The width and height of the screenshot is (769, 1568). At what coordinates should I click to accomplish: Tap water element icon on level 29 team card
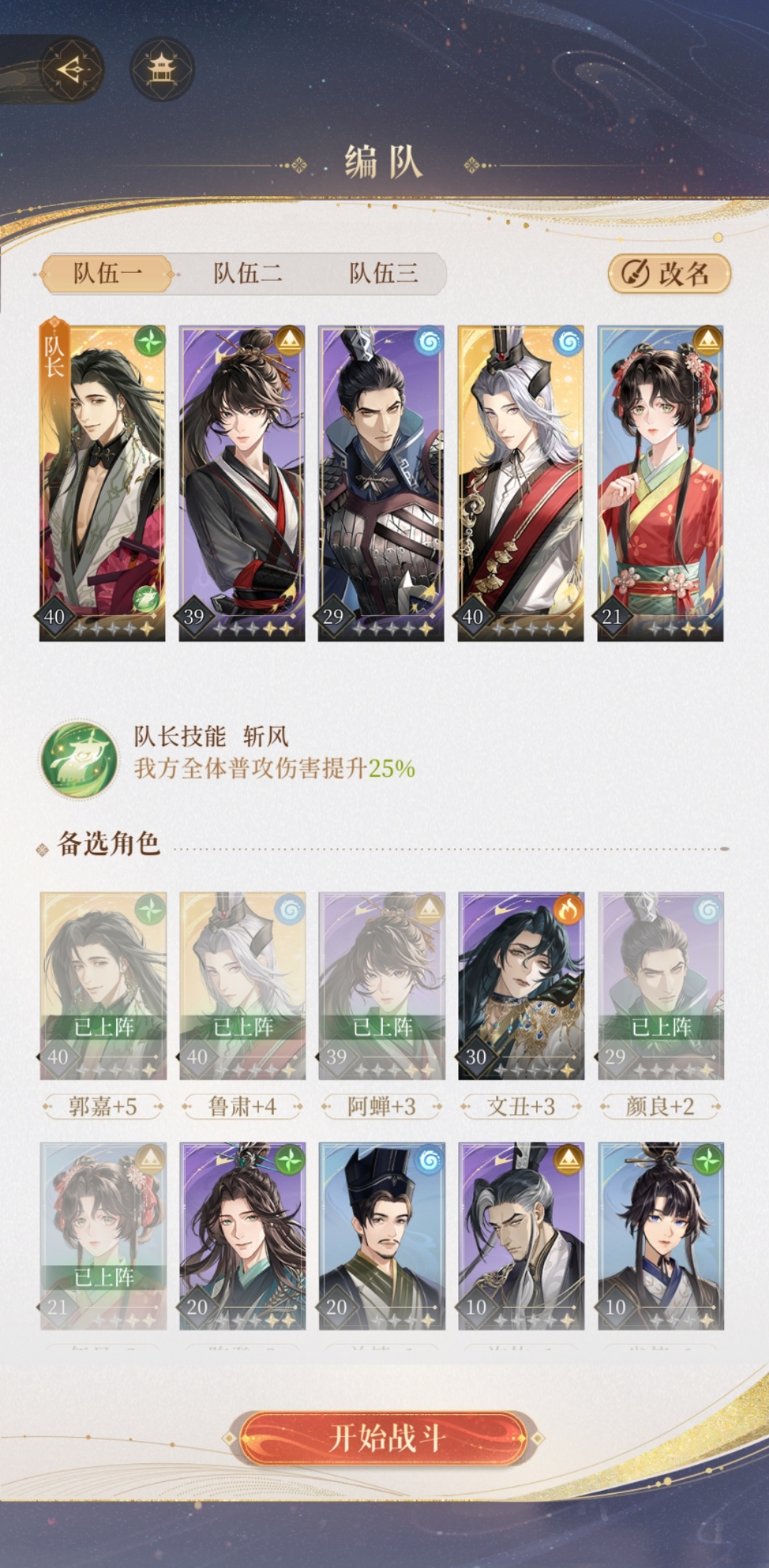(x=428, y=341)
